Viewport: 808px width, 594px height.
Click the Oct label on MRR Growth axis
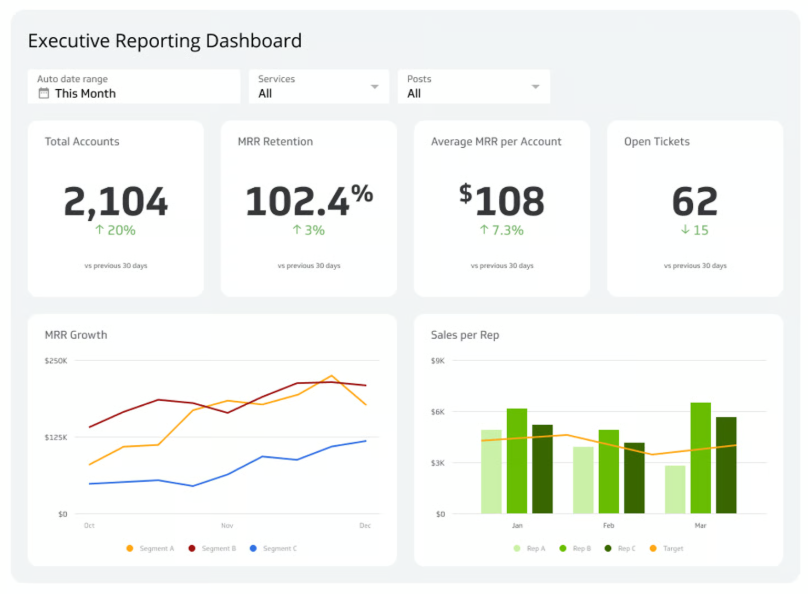89,525
